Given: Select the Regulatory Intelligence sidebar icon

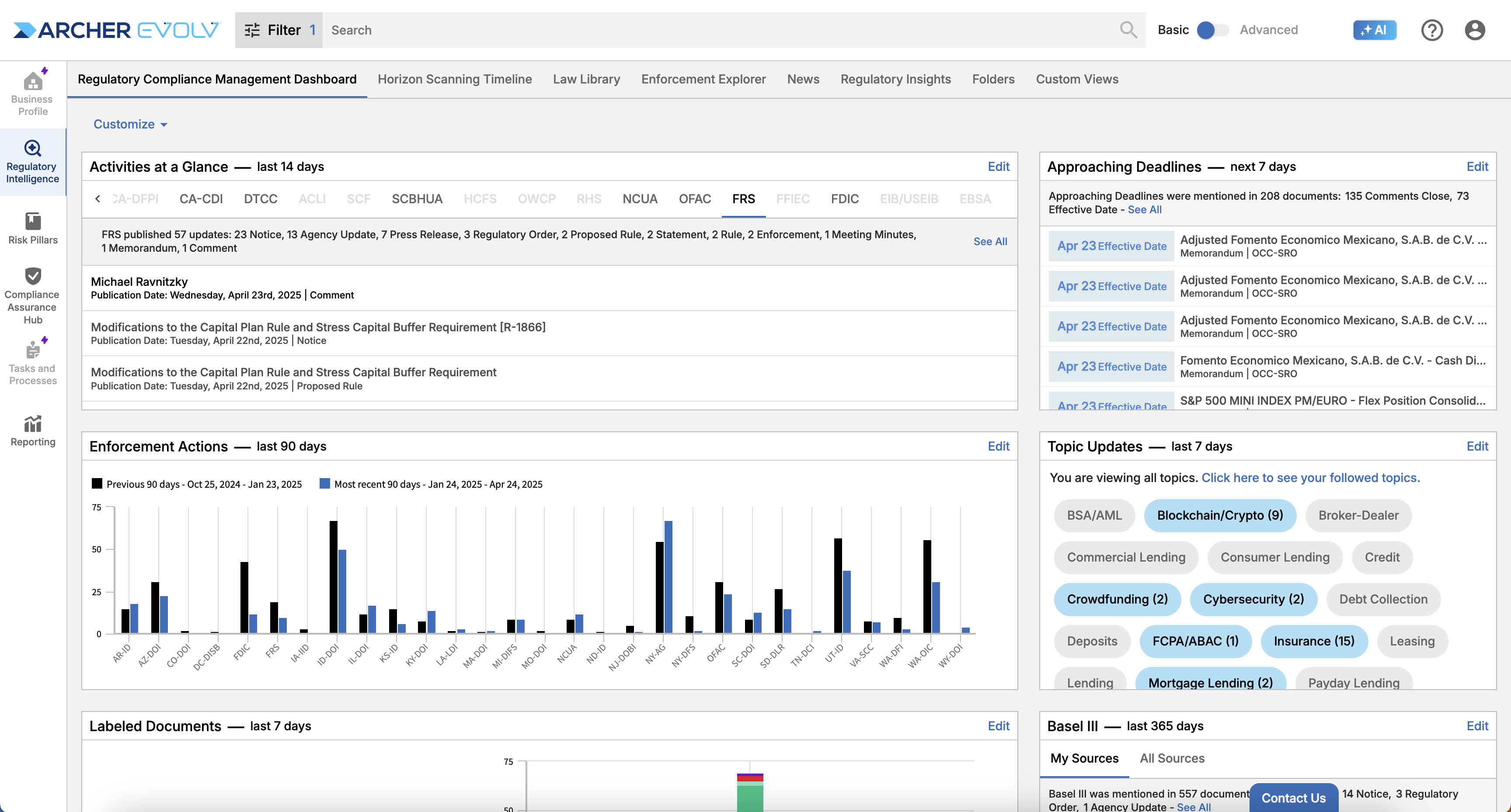Looking at the screenshot, I should (x=33, y=163).
